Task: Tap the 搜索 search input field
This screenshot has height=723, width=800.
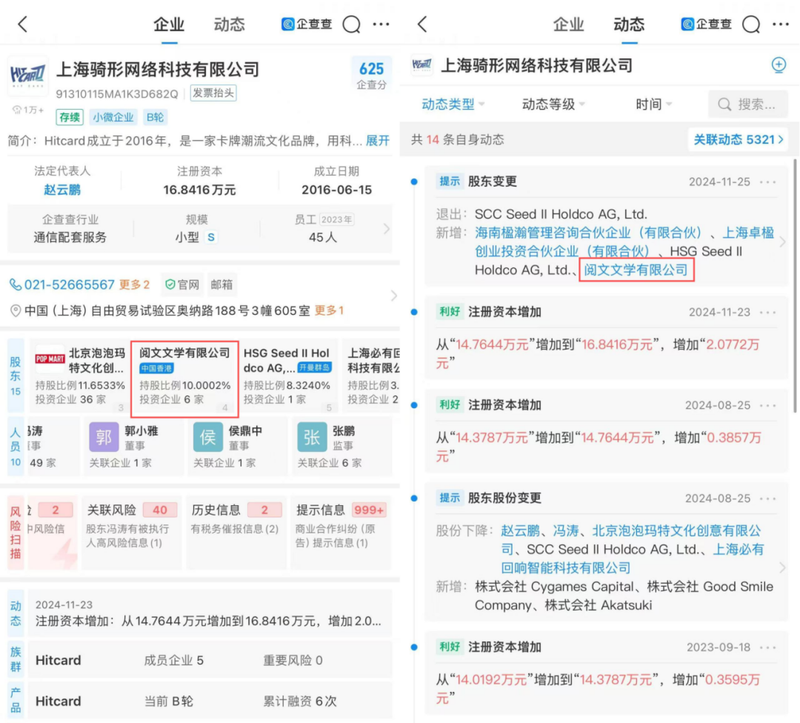Action: click(747, 105)
